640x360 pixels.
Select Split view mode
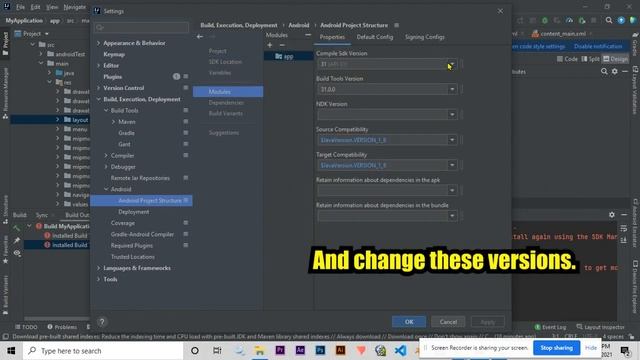[x=591, y=59]
